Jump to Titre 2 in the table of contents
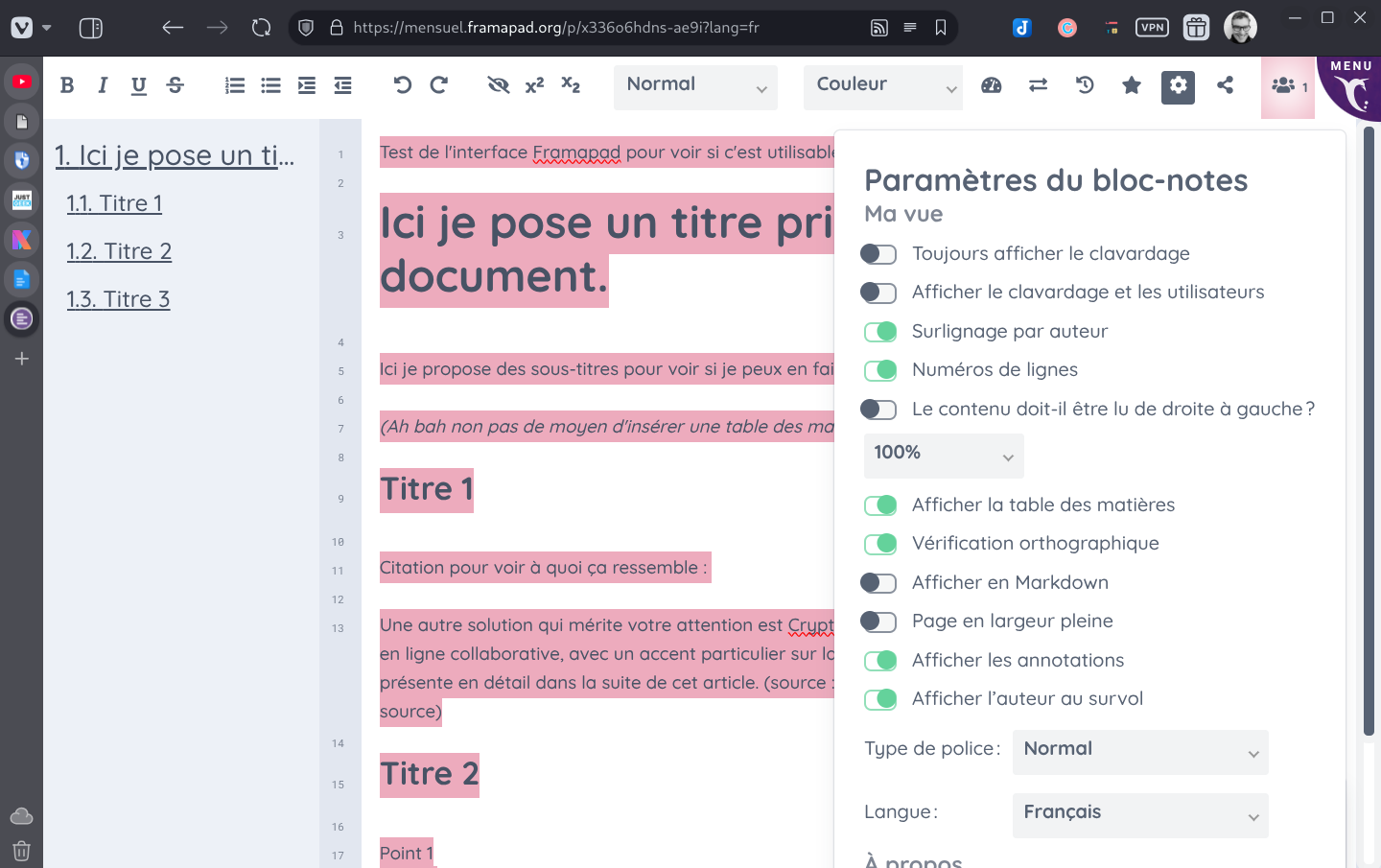1381x868 pixels. click(x=119, y=251)
